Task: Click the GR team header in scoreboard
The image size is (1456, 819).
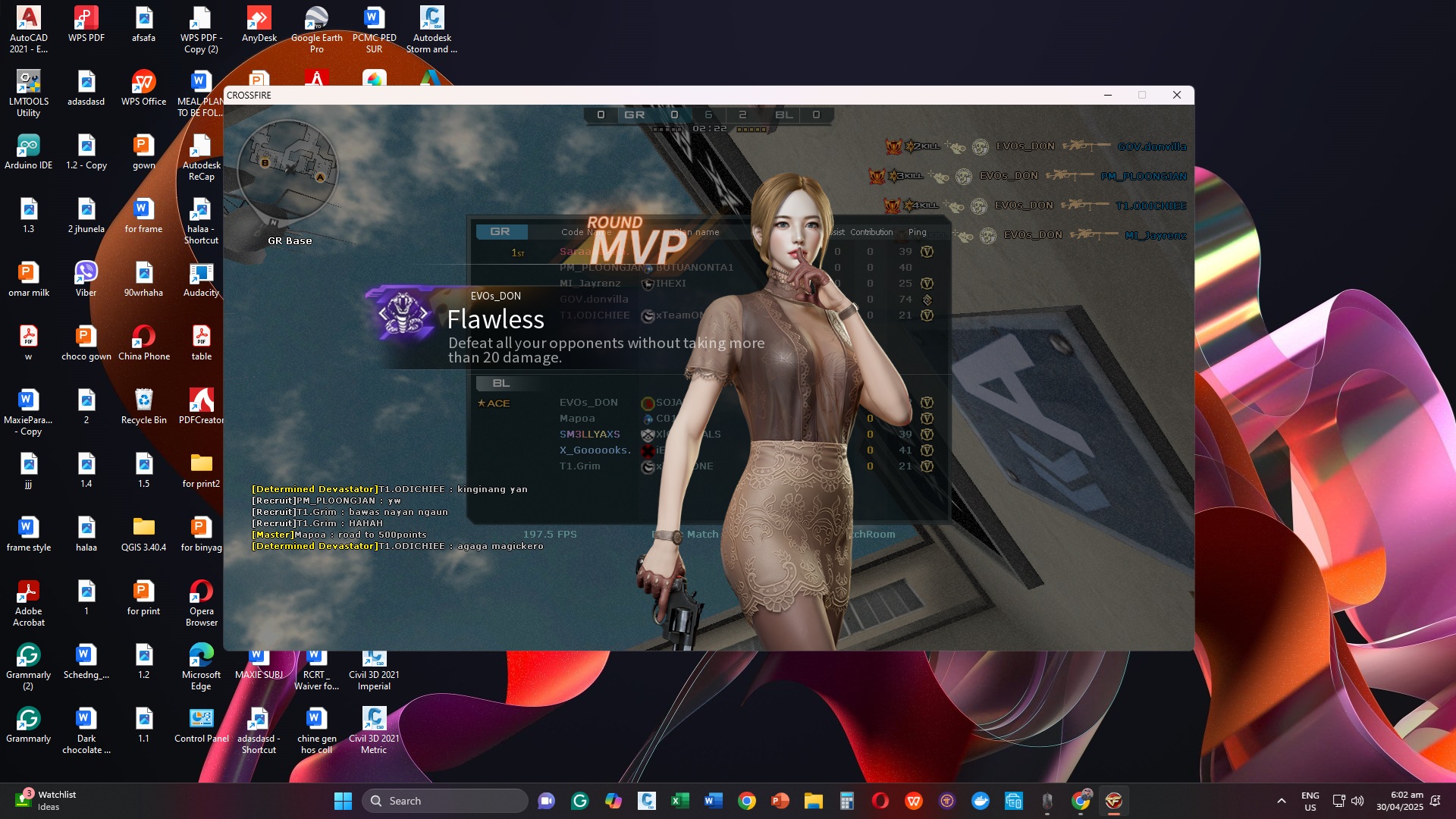Action: tap(500, 231)
